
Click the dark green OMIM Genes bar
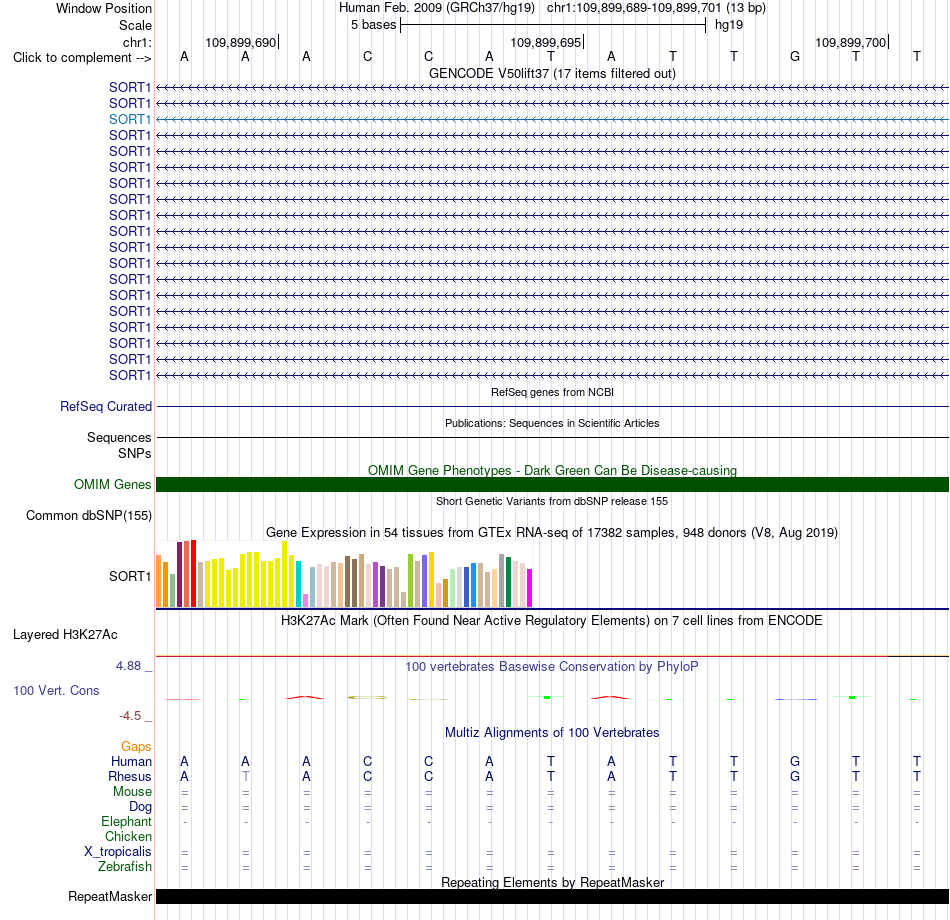point(552,484)
